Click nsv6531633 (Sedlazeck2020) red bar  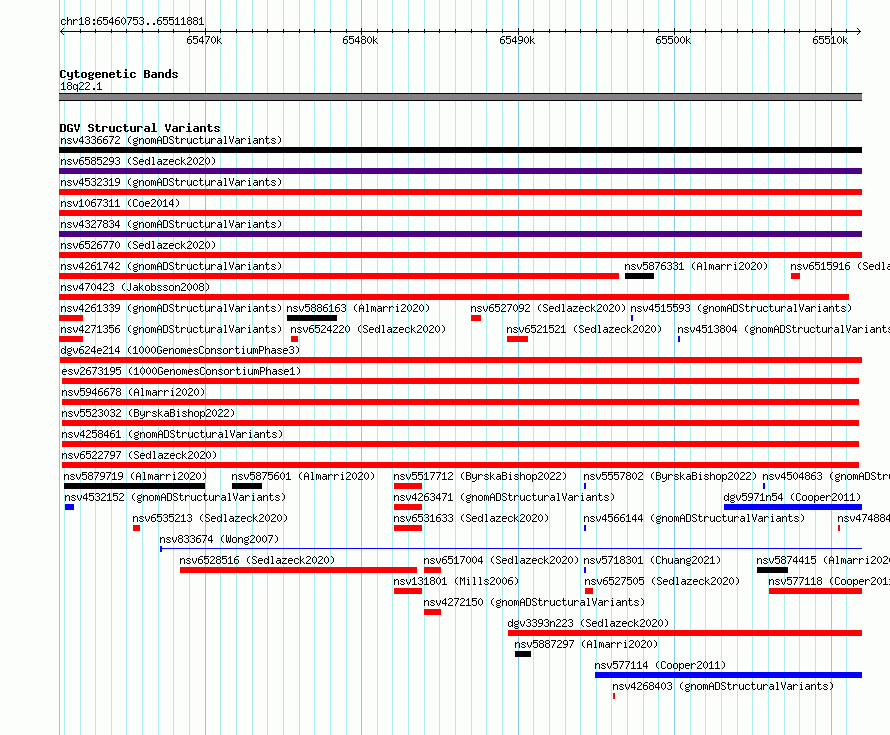[408, 528]
